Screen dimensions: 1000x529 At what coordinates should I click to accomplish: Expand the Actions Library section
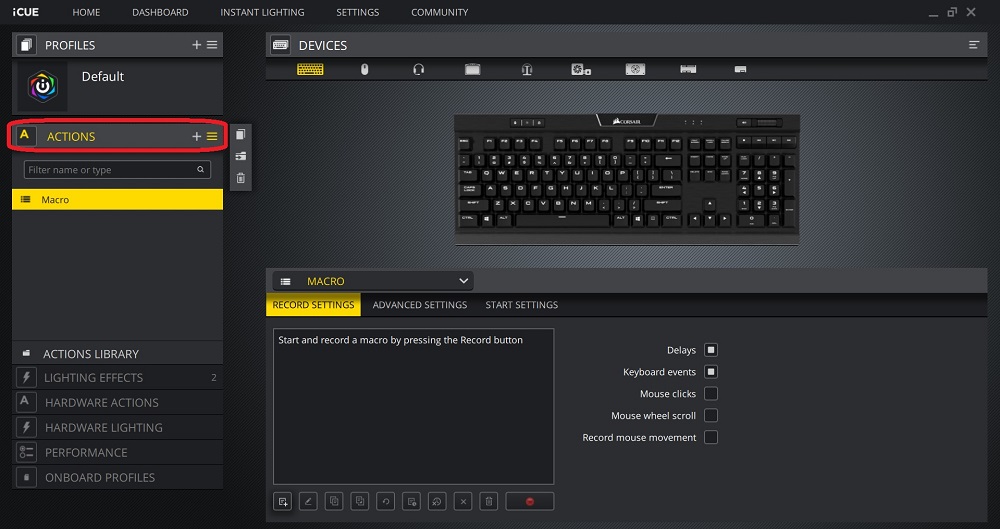pos(117,354)
